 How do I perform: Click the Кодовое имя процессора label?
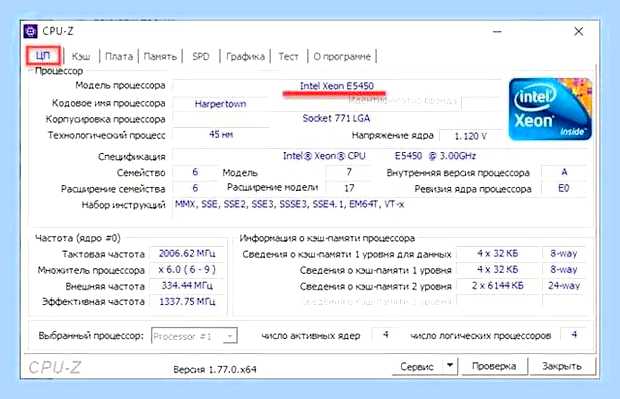pos(109,103)
